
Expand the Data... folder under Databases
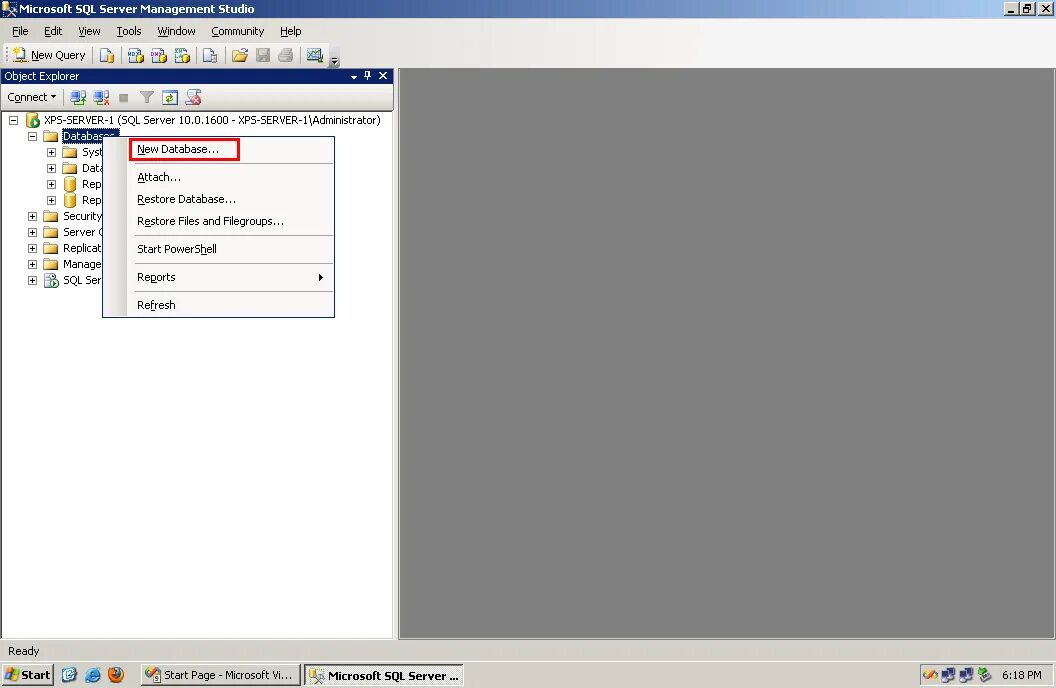point(51,168)
